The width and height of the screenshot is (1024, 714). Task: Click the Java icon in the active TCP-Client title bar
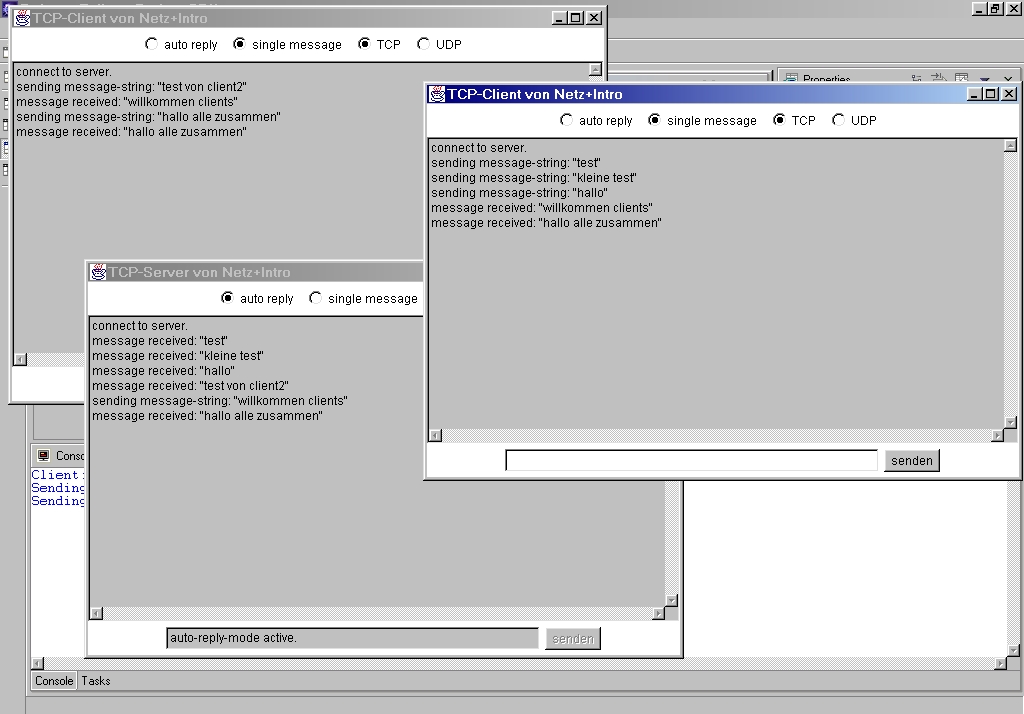437,94
